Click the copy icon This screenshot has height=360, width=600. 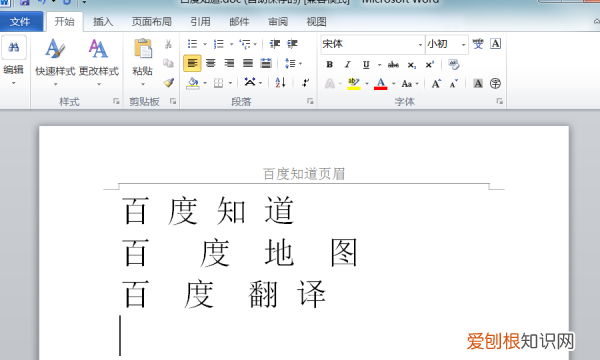[168, 63]
